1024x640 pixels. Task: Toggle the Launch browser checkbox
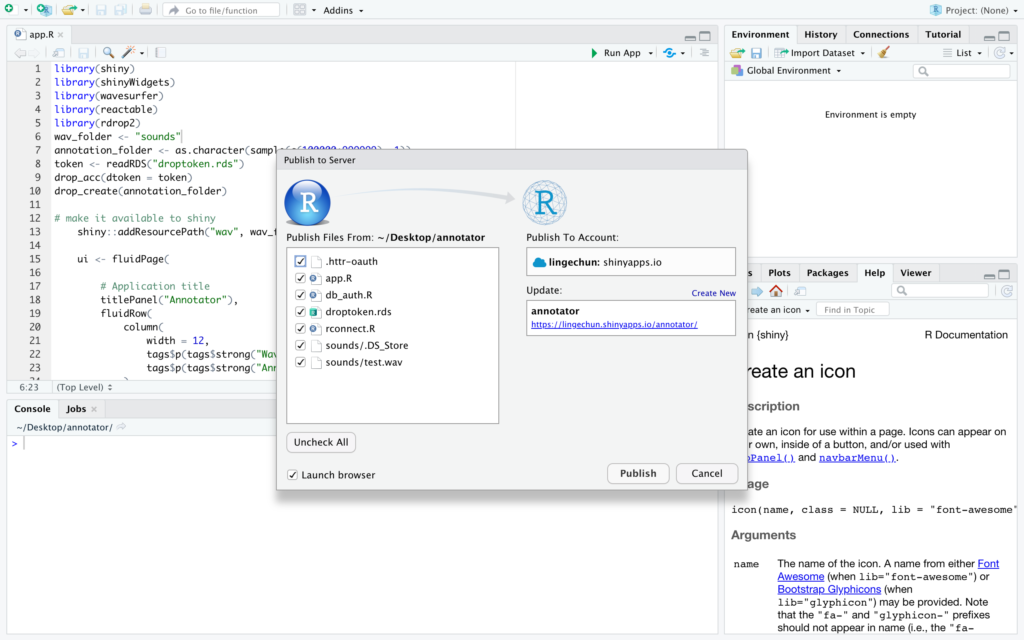293,474
